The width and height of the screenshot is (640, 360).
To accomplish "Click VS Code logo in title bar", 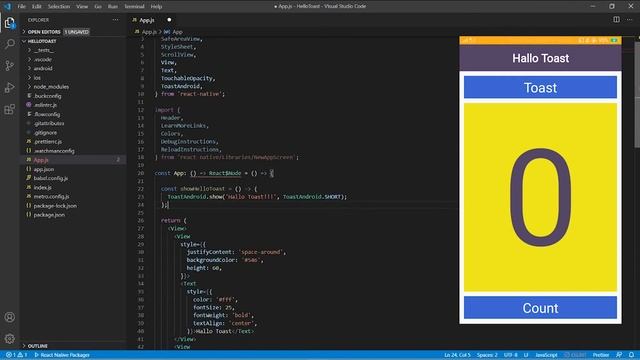I will coord(7,6).
